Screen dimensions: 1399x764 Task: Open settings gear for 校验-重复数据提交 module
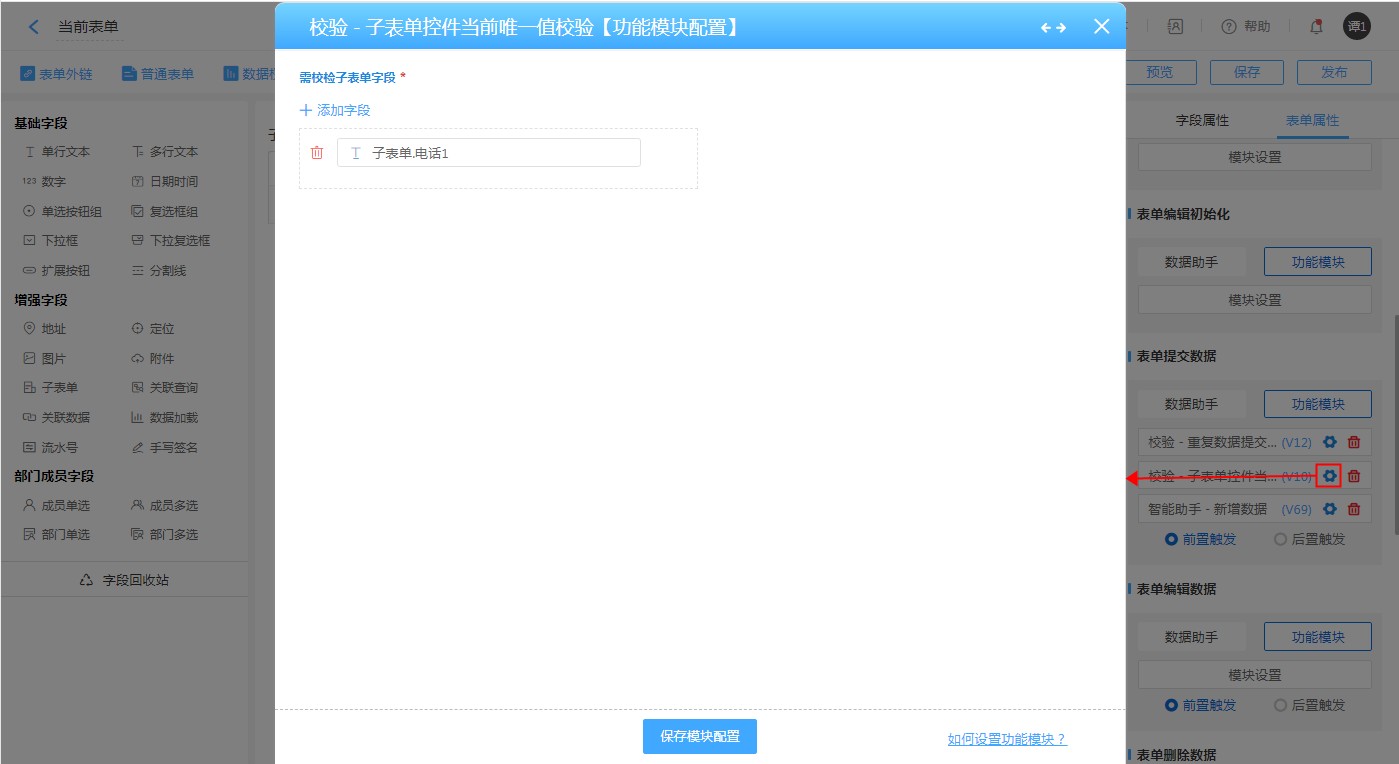(x=1329, y=442)
